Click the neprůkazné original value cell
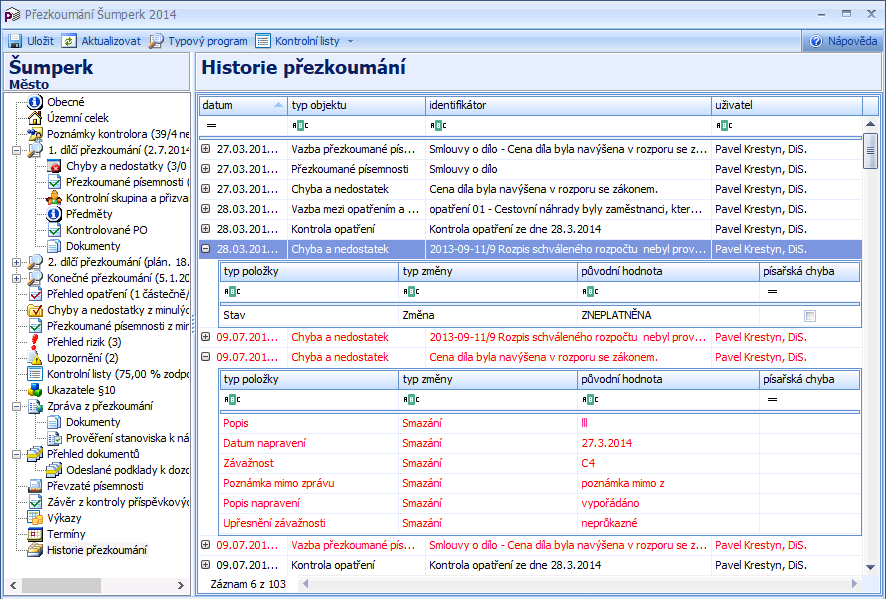The height and width of the screenshot is (599, 886). [668, 523]
